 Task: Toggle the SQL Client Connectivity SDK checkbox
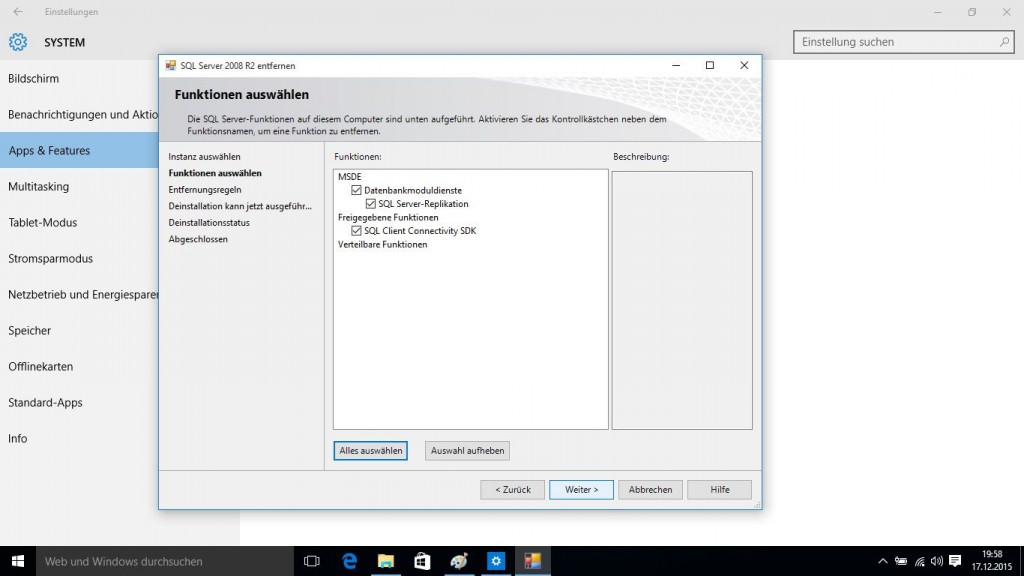[356, 231]
